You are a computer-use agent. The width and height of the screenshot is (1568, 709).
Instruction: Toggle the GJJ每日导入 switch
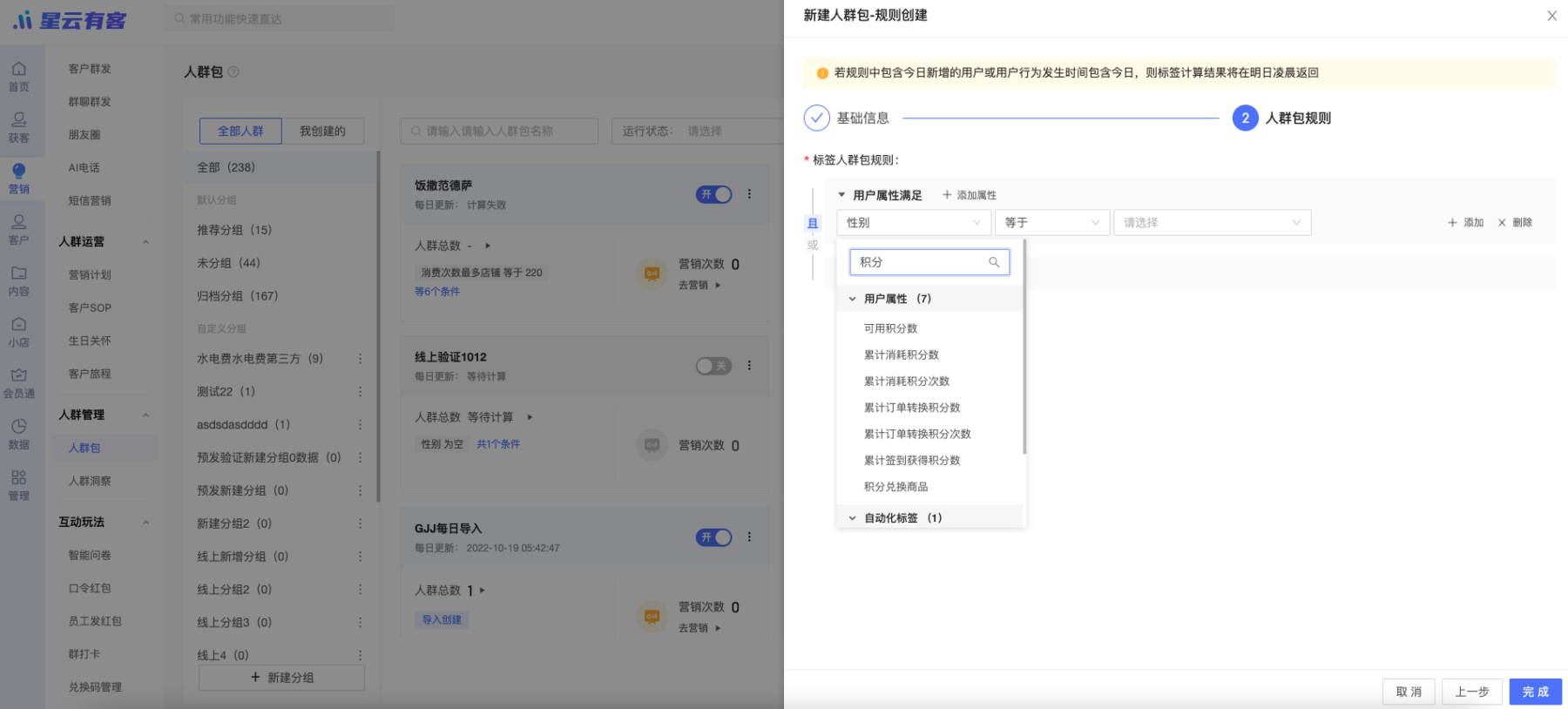(713, 537)
